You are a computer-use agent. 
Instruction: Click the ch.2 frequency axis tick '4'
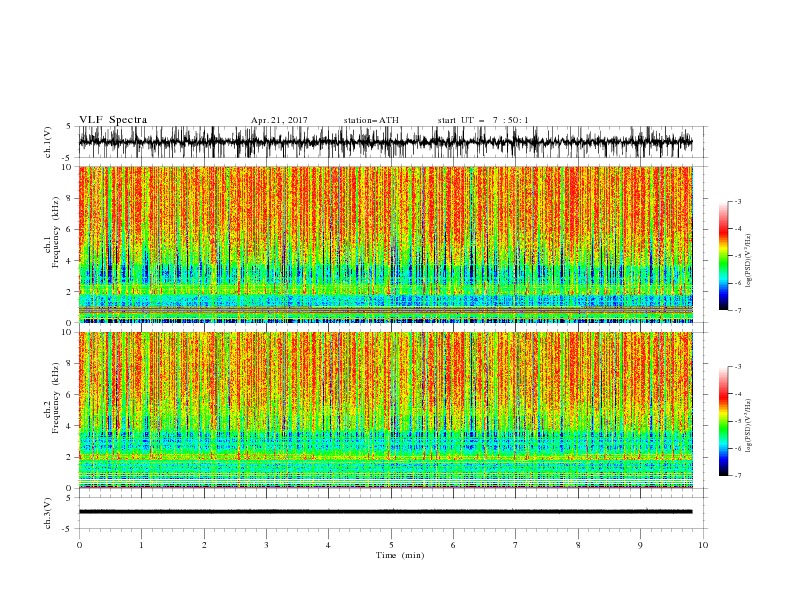[70, 426]
